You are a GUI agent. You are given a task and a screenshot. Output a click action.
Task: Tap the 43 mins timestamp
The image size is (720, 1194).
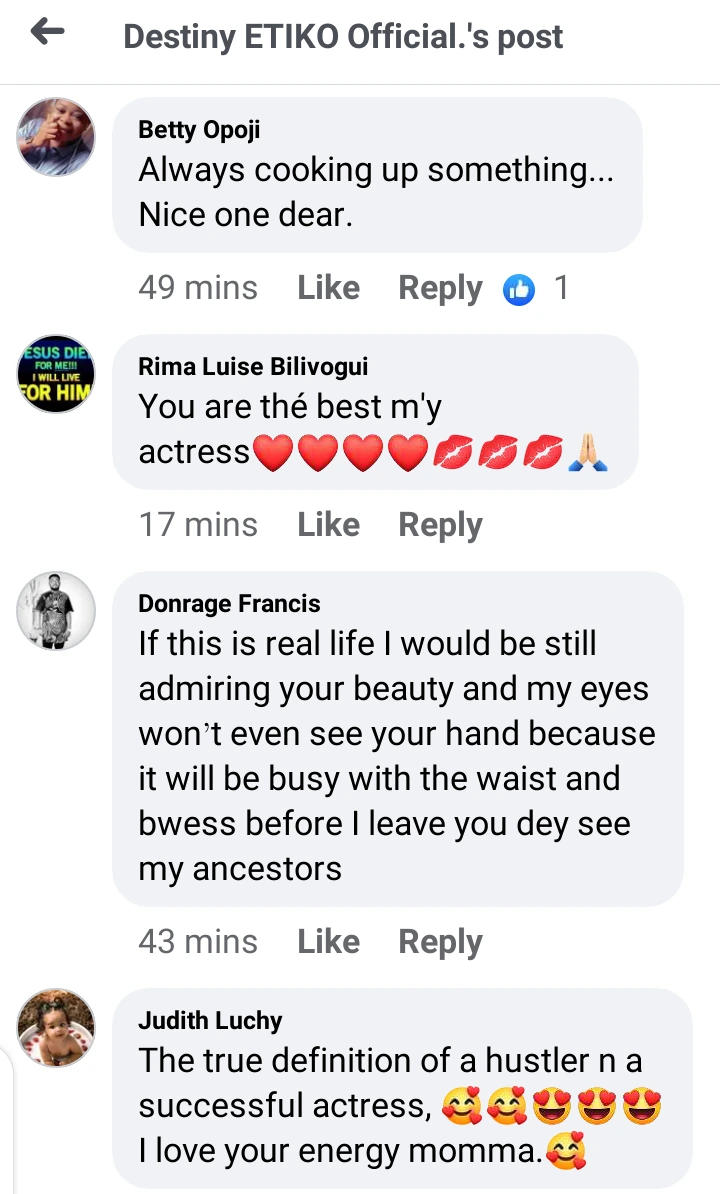point(198,942)
